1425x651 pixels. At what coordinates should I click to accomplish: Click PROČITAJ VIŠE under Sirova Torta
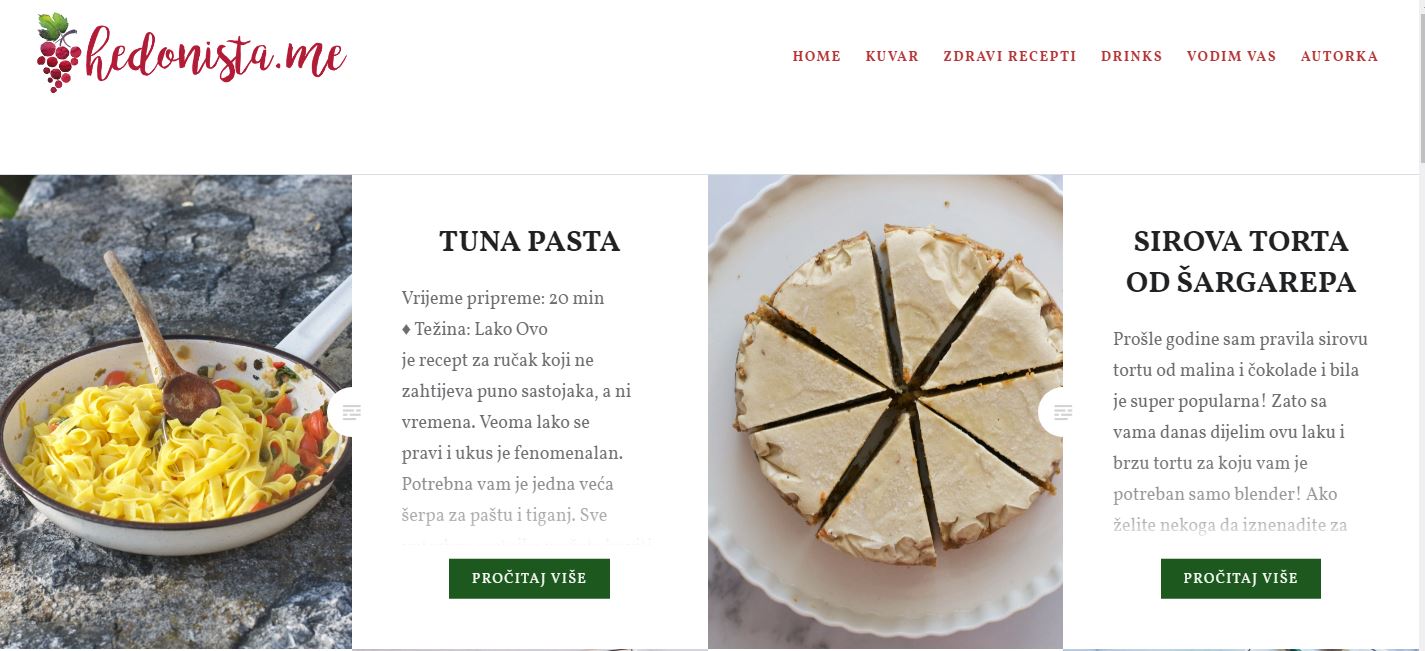click(1240, 578)
